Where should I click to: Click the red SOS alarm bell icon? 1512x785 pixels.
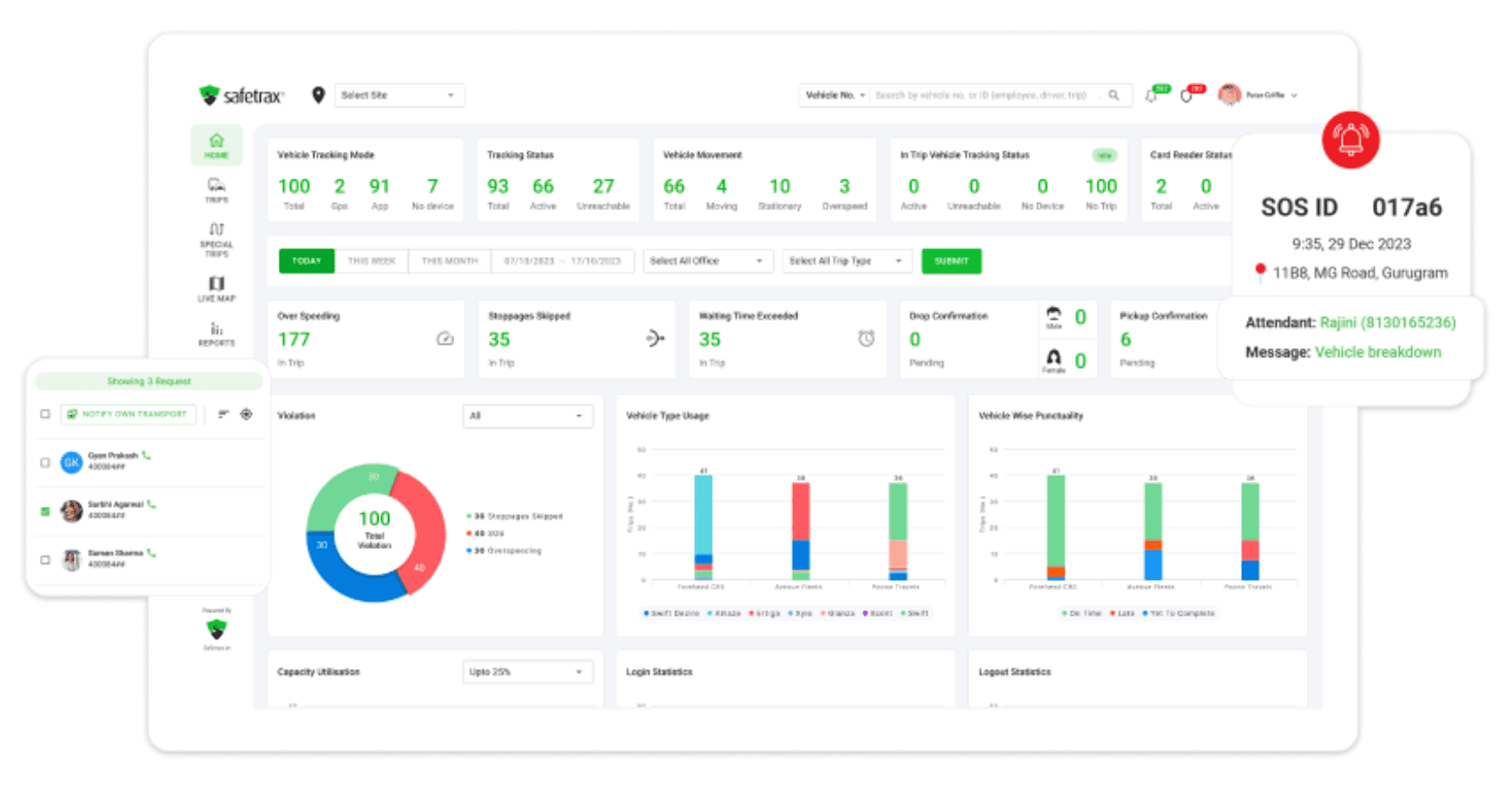(x=1350, y=140)
